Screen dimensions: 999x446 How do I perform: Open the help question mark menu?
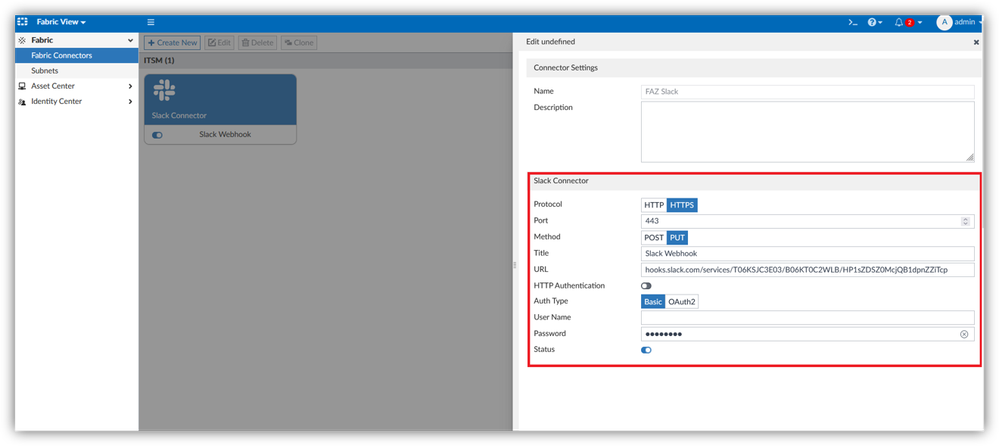(x=875, y=22)
